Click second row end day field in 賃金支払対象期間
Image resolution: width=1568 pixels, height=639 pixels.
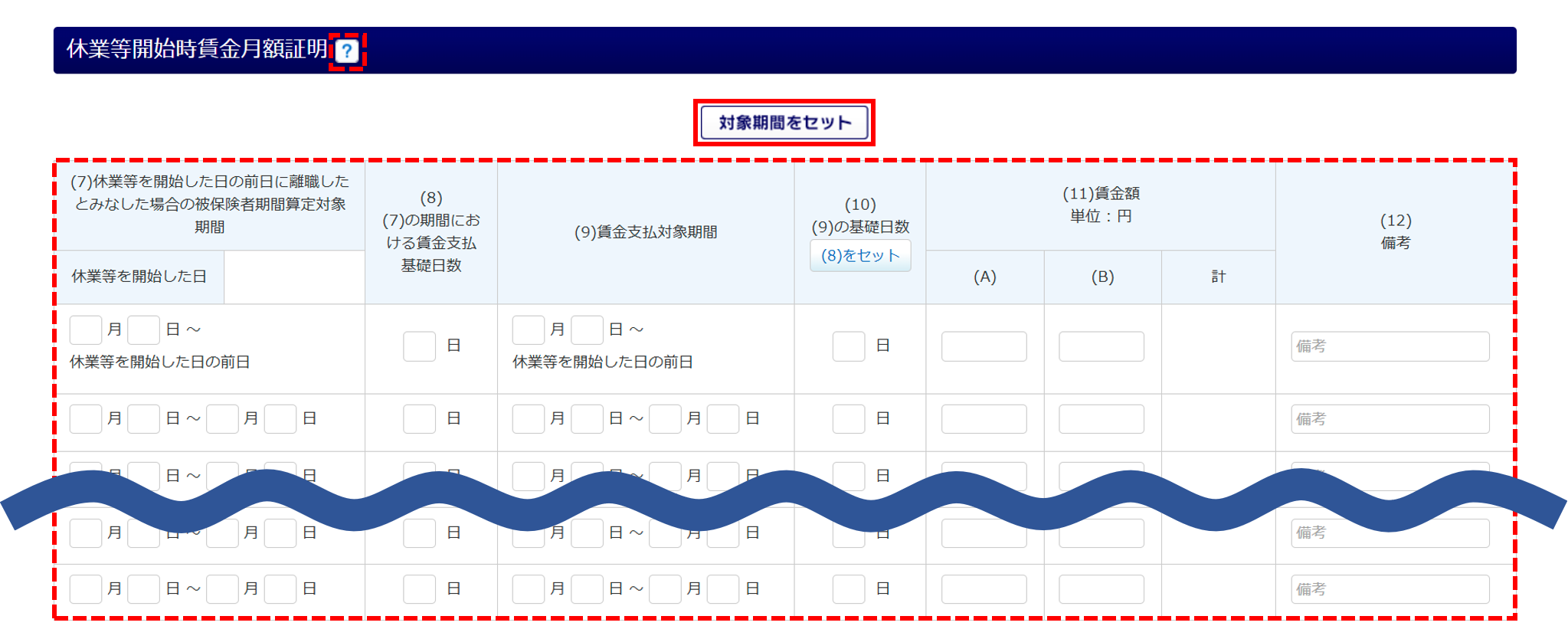click(x=723, y=419)
